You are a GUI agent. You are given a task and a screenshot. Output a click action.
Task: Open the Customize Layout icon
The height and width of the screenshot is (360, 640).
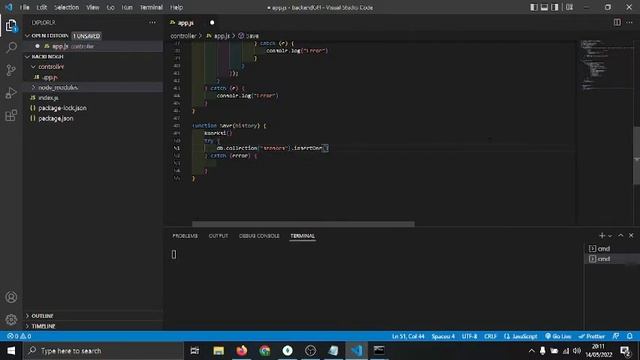click(x=569, y=7)
